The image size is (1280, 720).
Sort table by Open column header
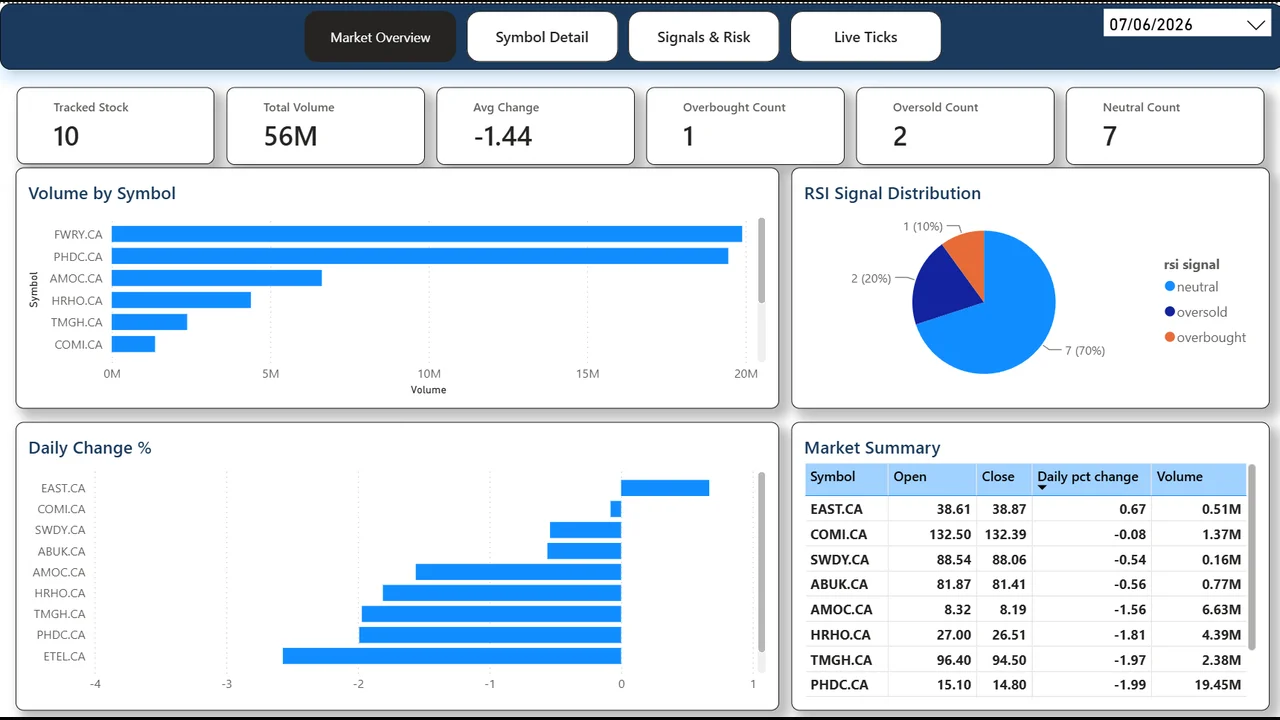(x=933, y=479)
